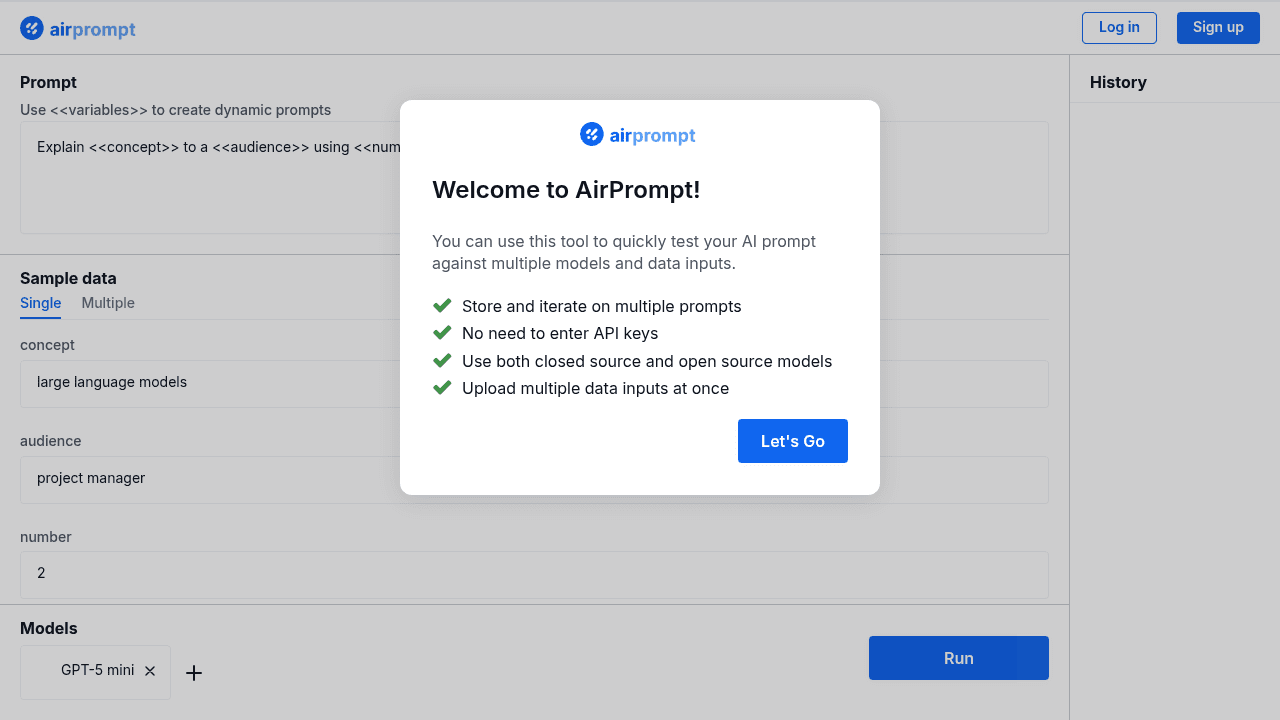
Task: Switch to the Multiple sample data tab
Action: tap(107, 303)
